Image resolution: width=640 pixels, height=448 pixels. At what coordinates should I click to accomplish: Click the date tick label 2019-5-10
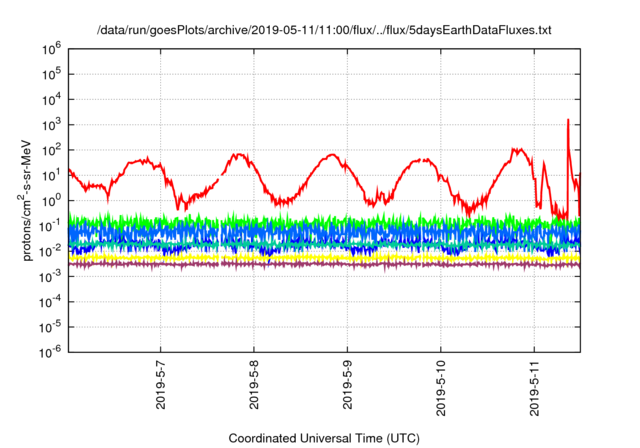441,388
